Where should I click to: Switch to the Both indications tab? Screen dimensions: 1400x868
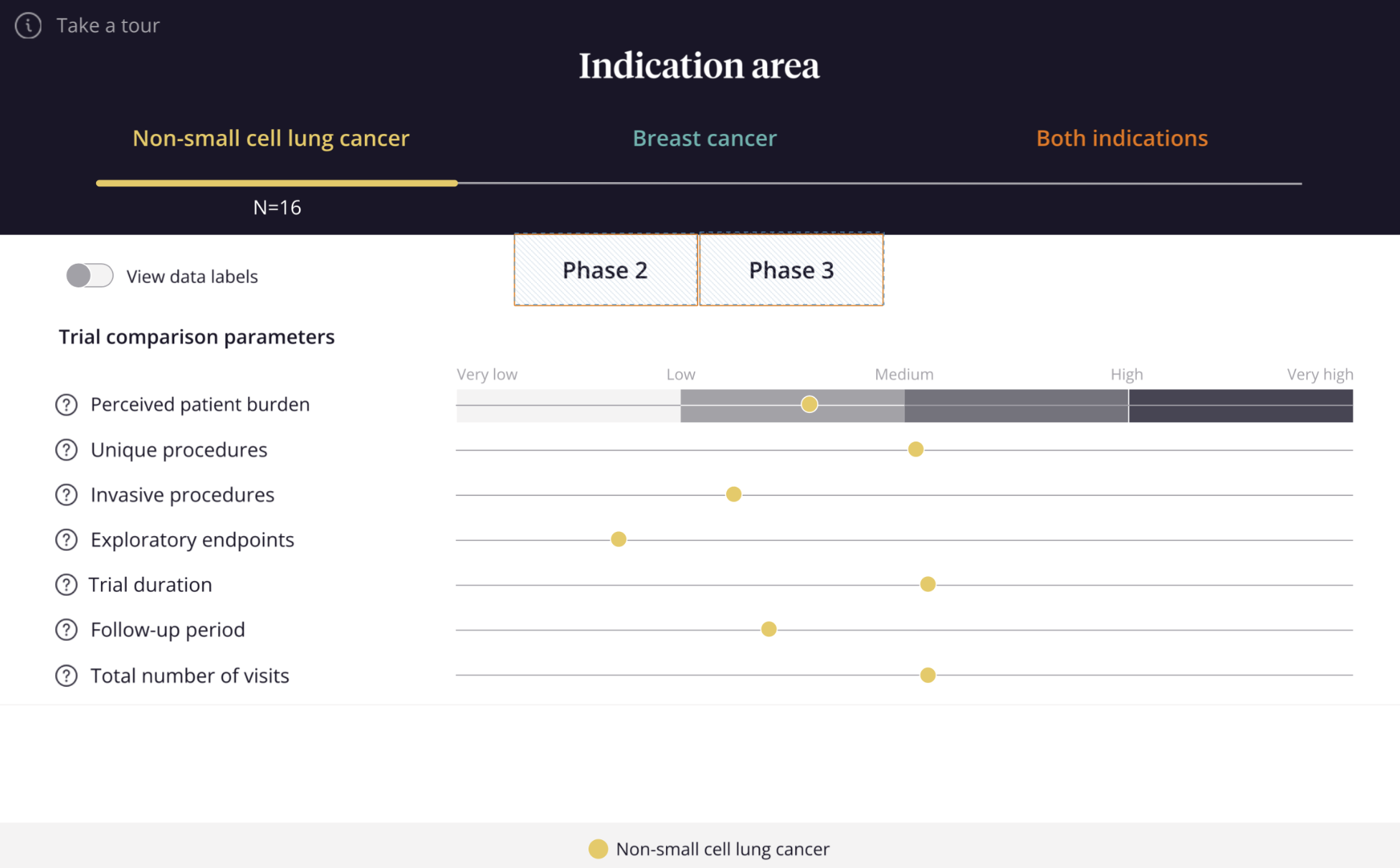tap(1121, 138)
